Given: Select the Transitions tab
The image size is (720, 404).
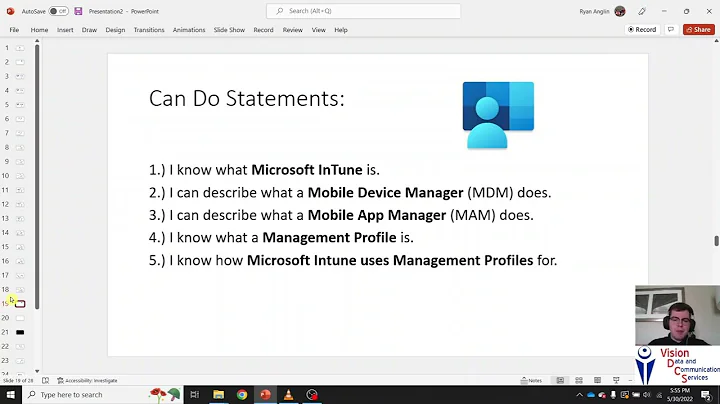Looking at the screenshot, I should [149, 30].
